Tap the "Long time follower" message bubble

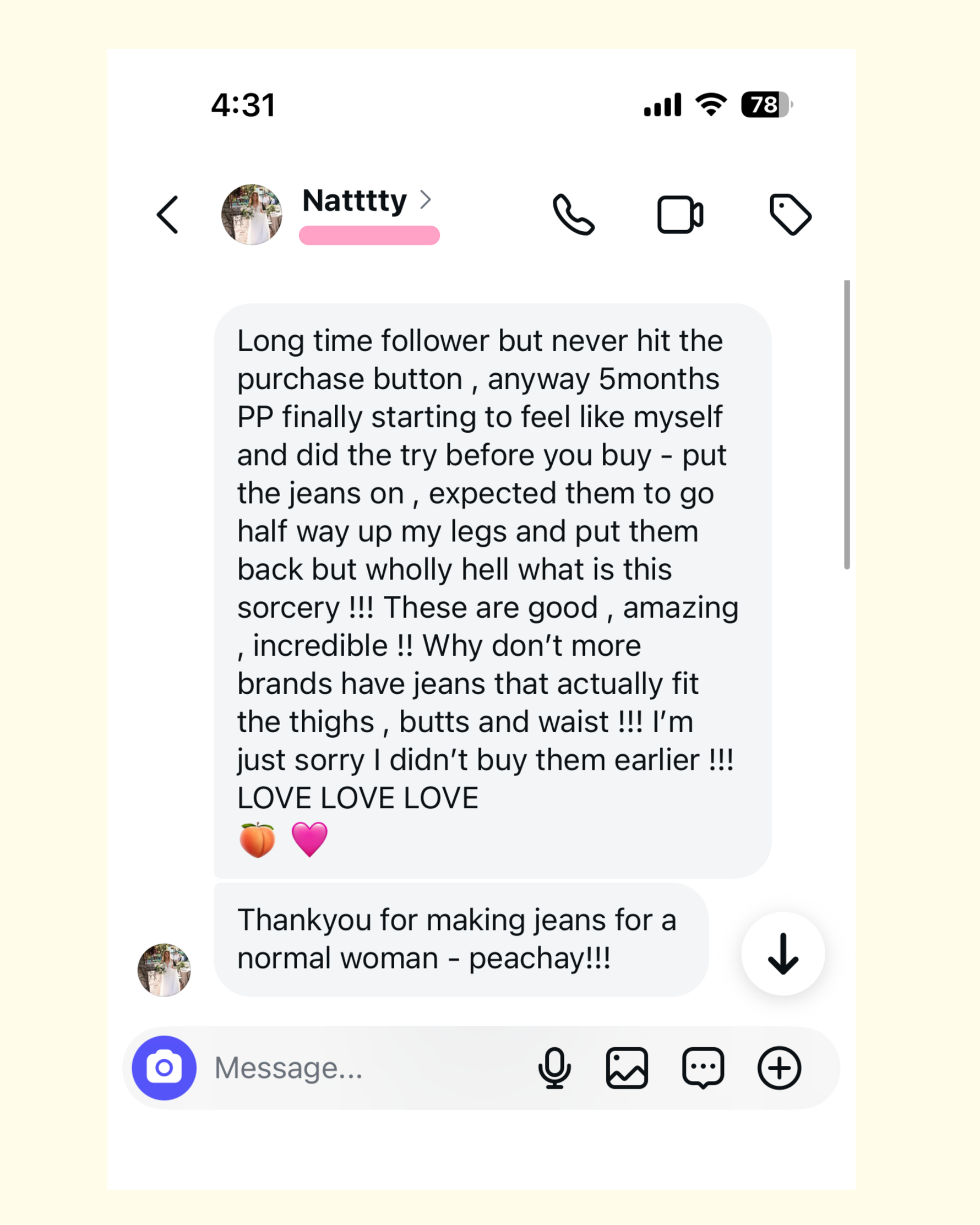click(x=492, y=591)
